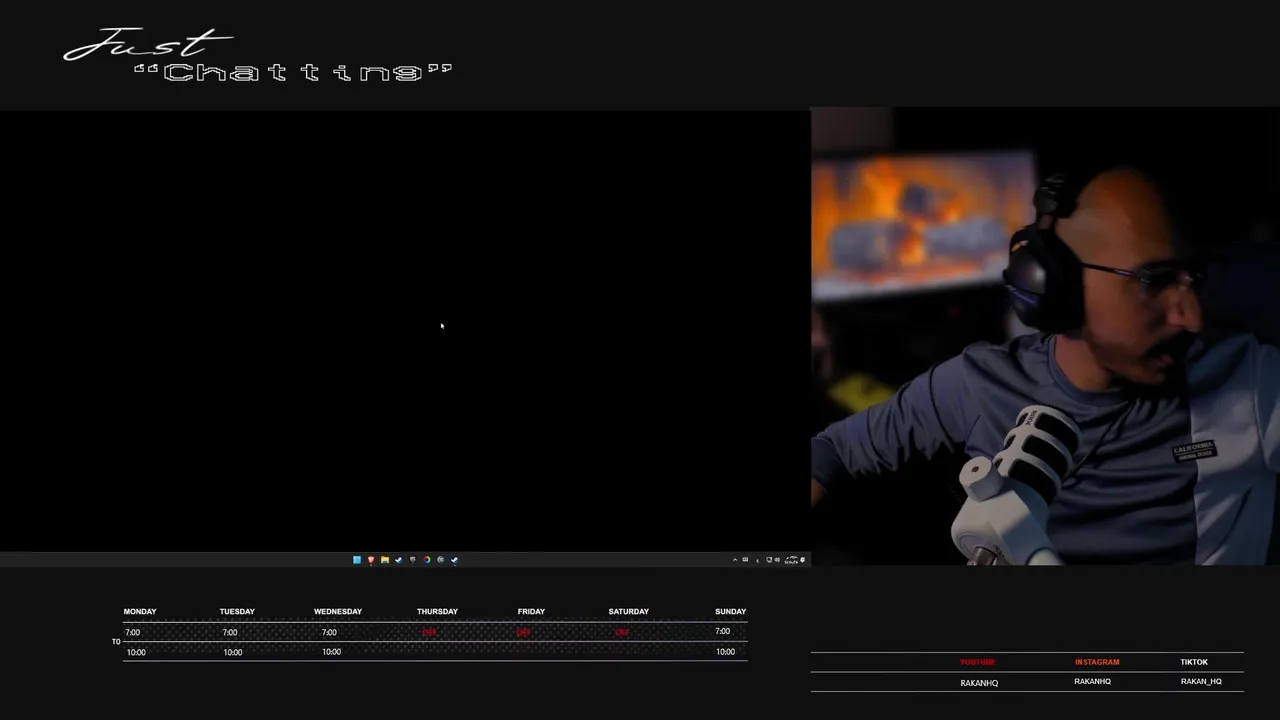Select the TUESDAY schedule heading
The height and width of the screenshot is (720, 1280).
click(237, 611)
